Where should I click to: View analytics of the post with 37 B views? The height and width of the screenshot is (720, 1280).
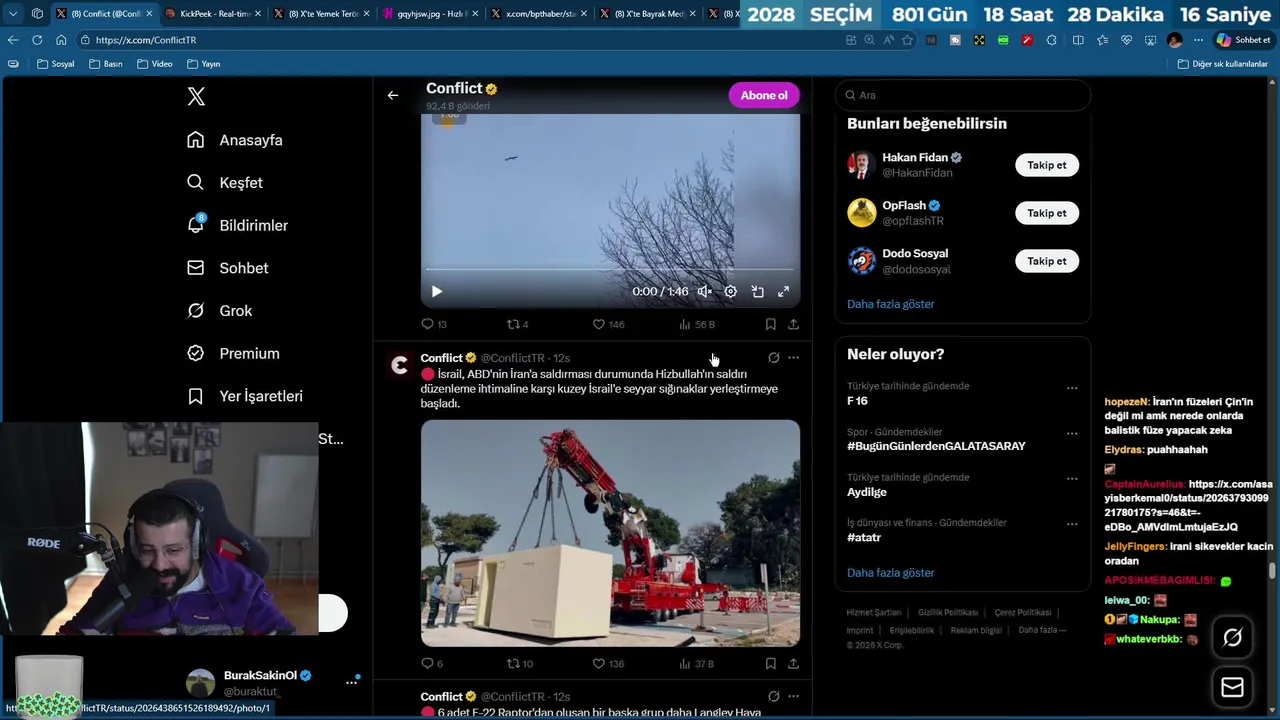[x=697, y=663]
